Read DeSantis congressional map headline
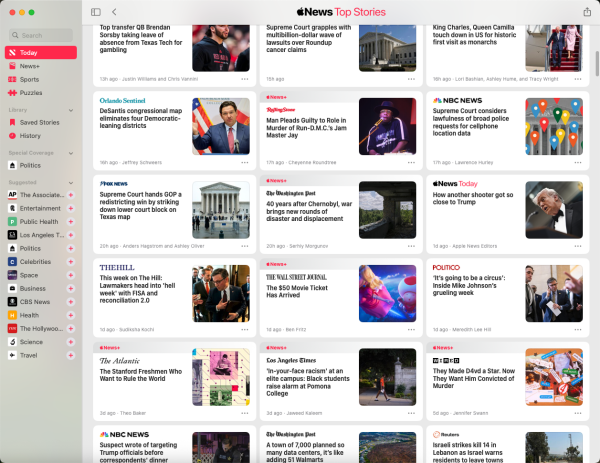600x463 pixels. pyautogui.click(x=140, y=118)
